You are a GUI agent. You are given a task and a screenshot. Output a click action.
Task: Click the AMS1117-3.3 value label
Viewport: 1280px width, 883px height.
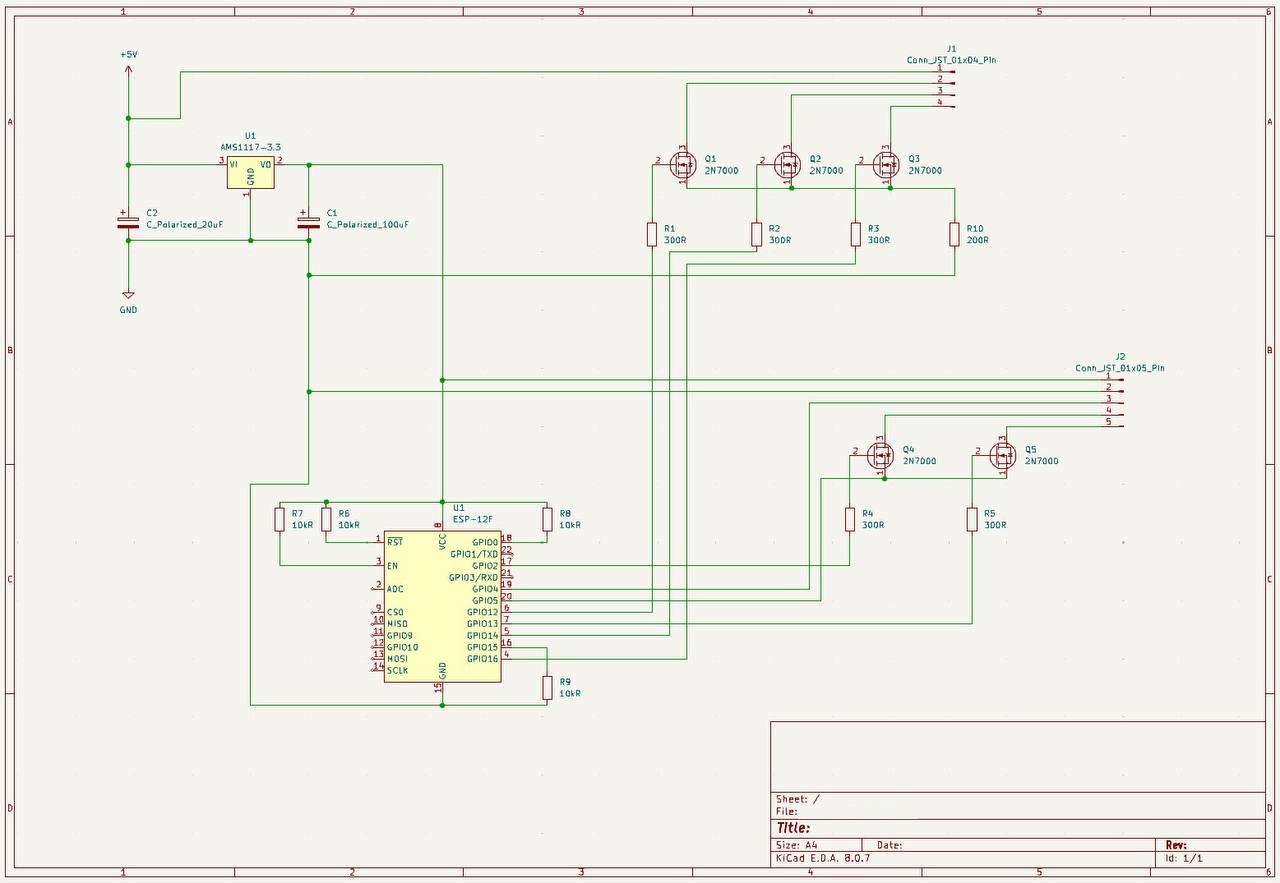coord(250,147)
